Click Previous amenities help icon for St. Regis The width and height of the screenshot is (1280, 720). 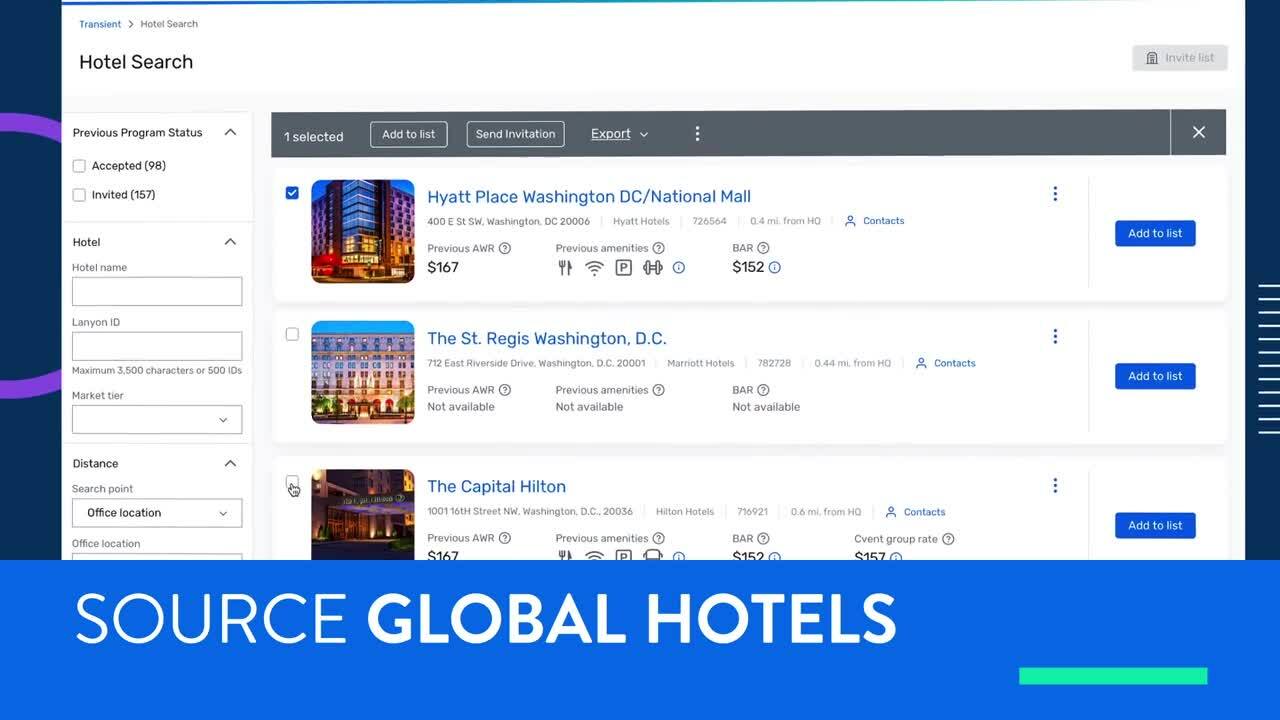(659, 390)
